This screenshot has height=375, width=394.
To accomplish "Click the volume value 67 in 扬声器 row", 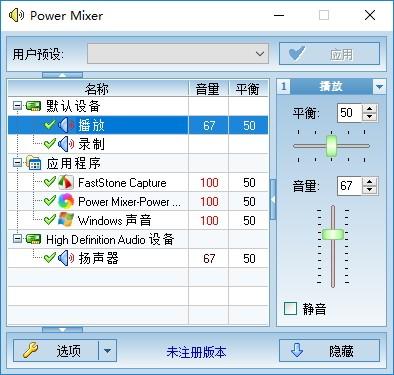I will tap(209, 258).
